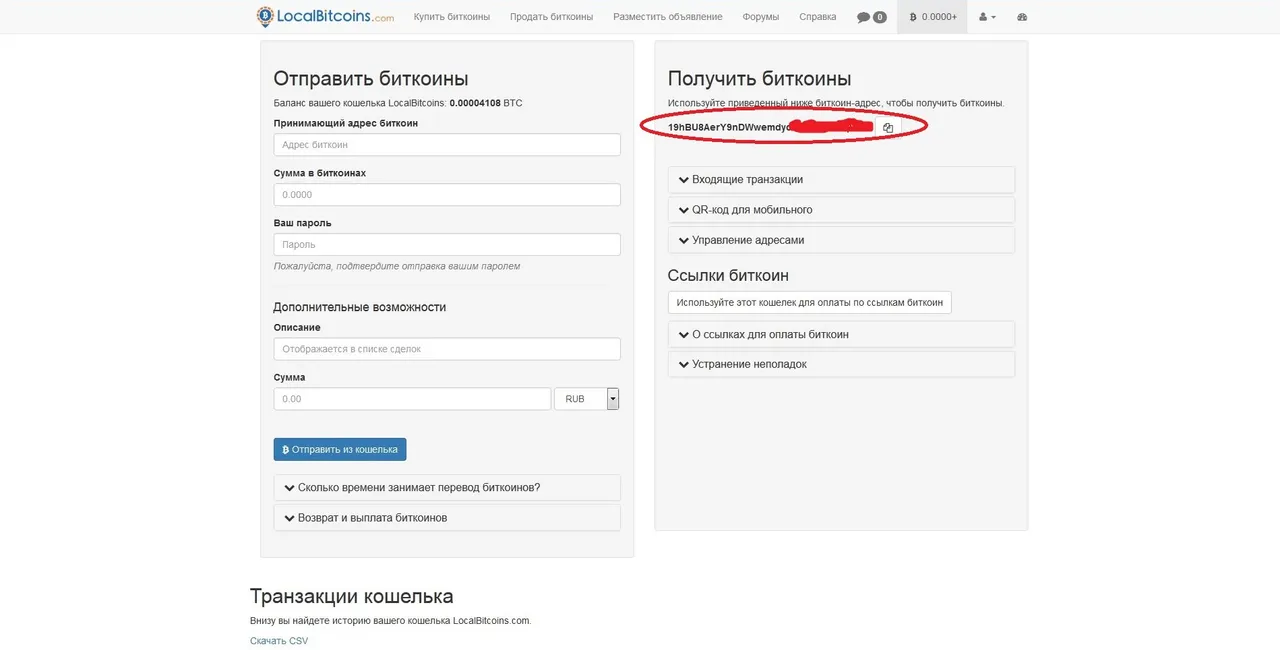1280x650 pixels.
Task: Click the Адрес биткоин input field
Action: (x=447, y=145)
